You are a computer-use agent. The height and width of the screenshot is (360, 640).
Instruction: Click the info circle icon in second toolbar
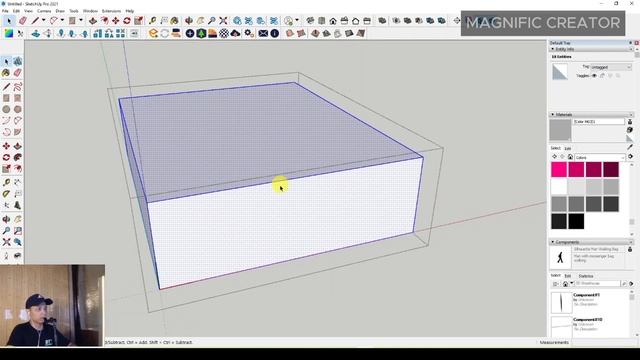(275, 33)
